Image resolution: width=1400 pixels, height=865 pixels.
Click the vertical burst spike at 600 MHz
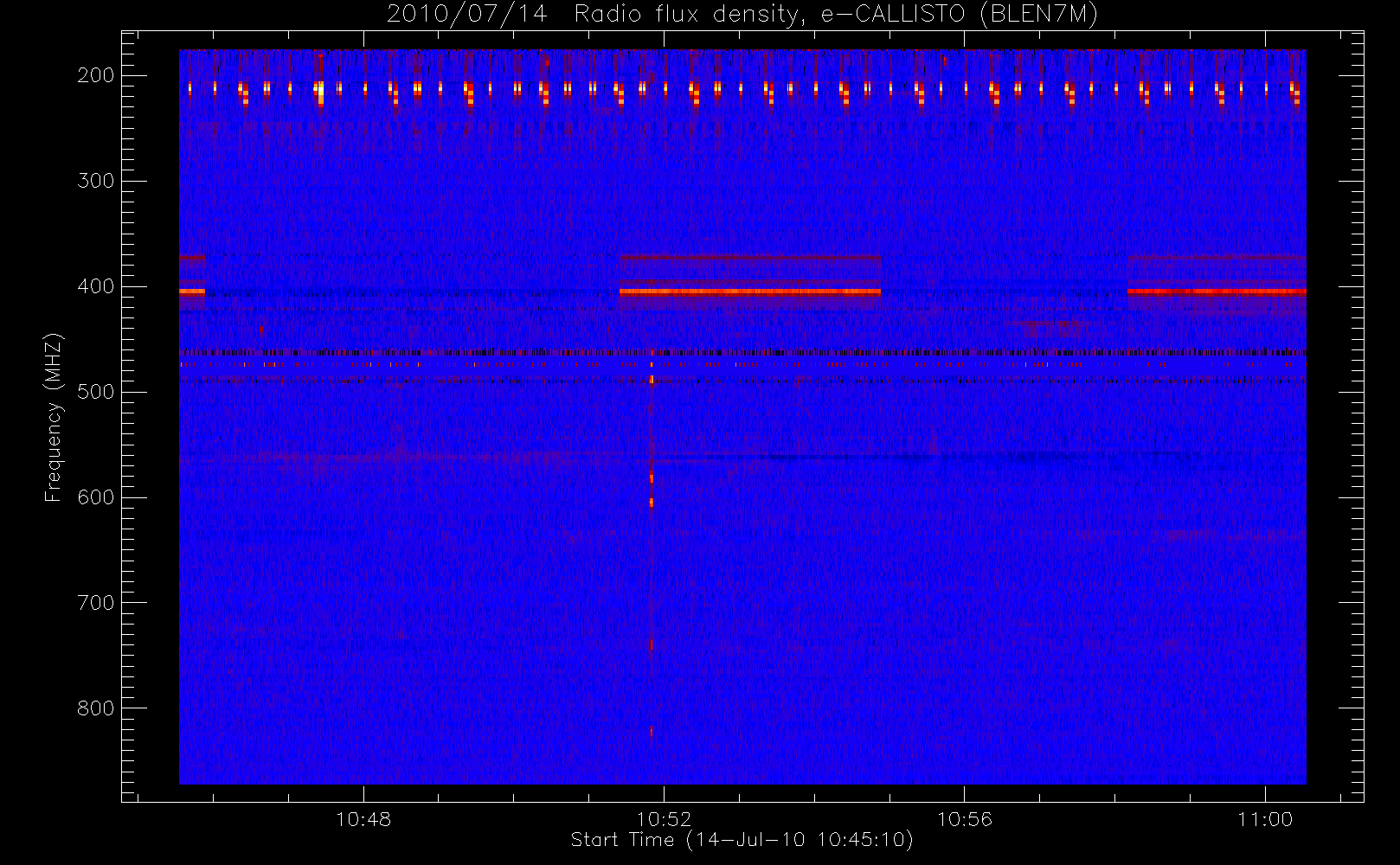[x=652, y=502]
